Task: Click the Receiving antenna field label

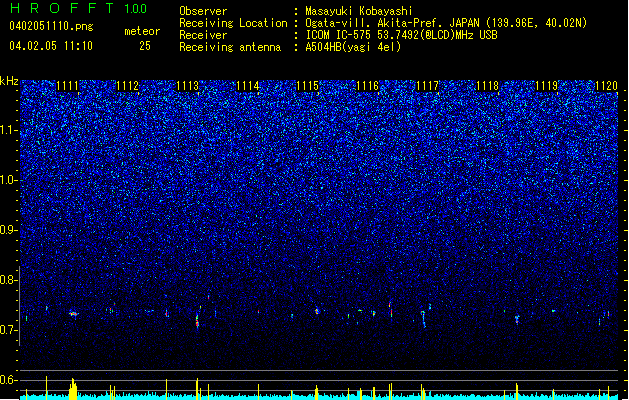Action: [230, 47]
